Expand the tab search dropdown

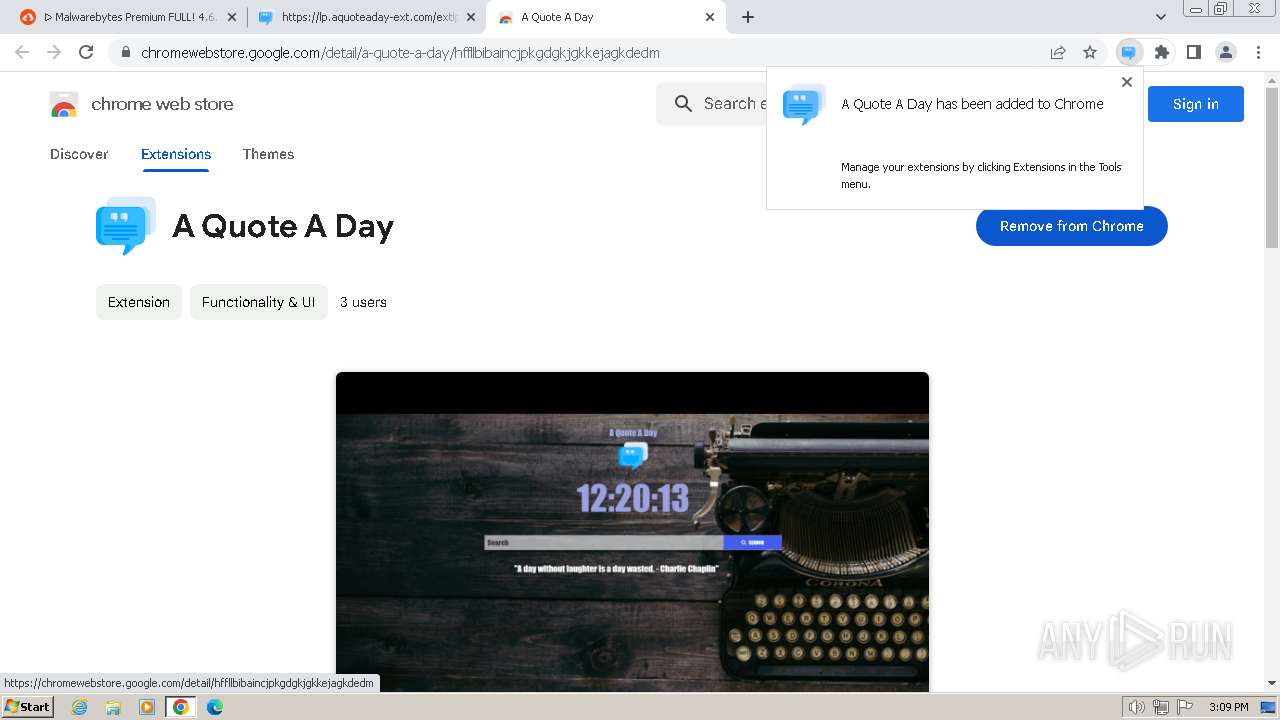(x=1160, y=17)
